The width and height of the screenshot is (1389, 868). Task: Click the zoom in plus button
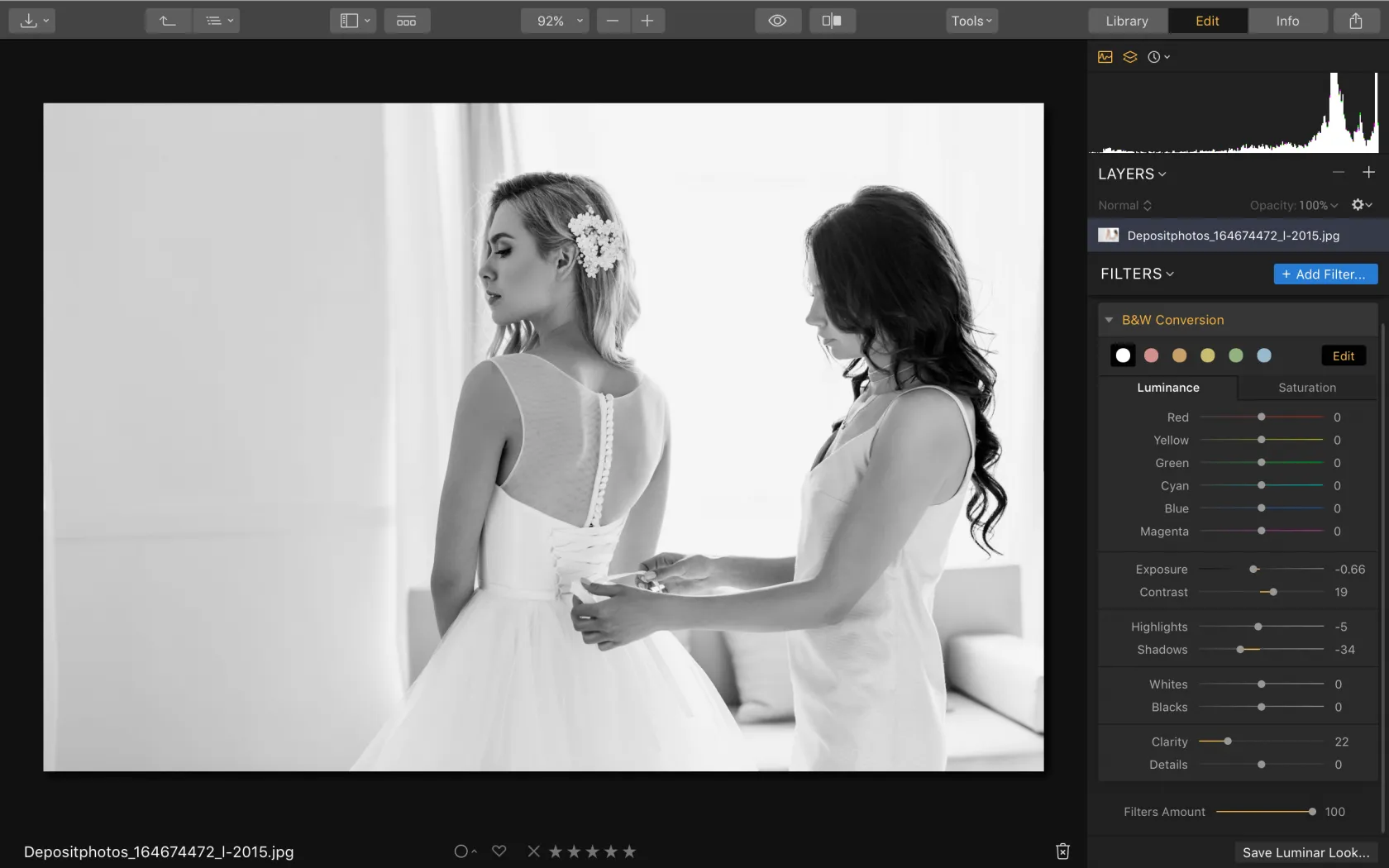click(x=647, y=21)
